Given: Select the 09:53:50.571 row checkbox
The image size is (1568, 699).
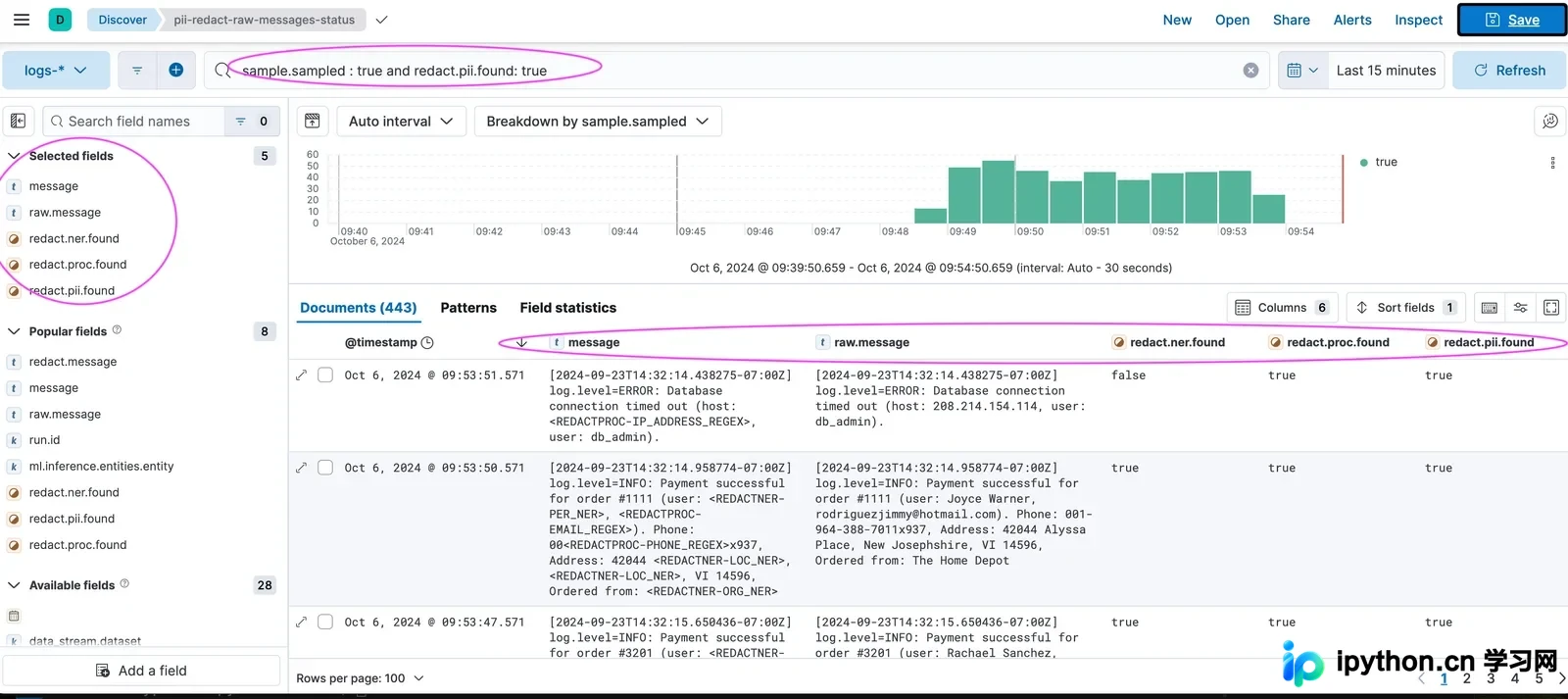Looking at the screenshot, I should point(325,468).
